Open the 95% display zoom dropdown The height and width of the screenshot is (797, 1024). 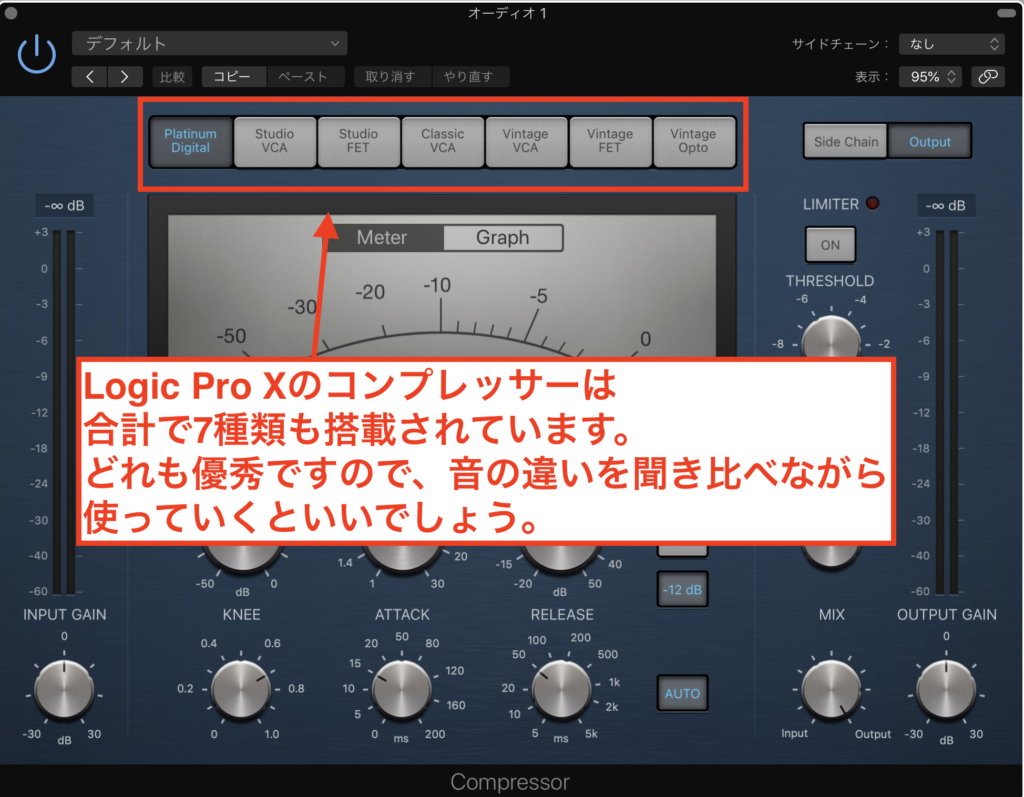[x=929, y=76]
